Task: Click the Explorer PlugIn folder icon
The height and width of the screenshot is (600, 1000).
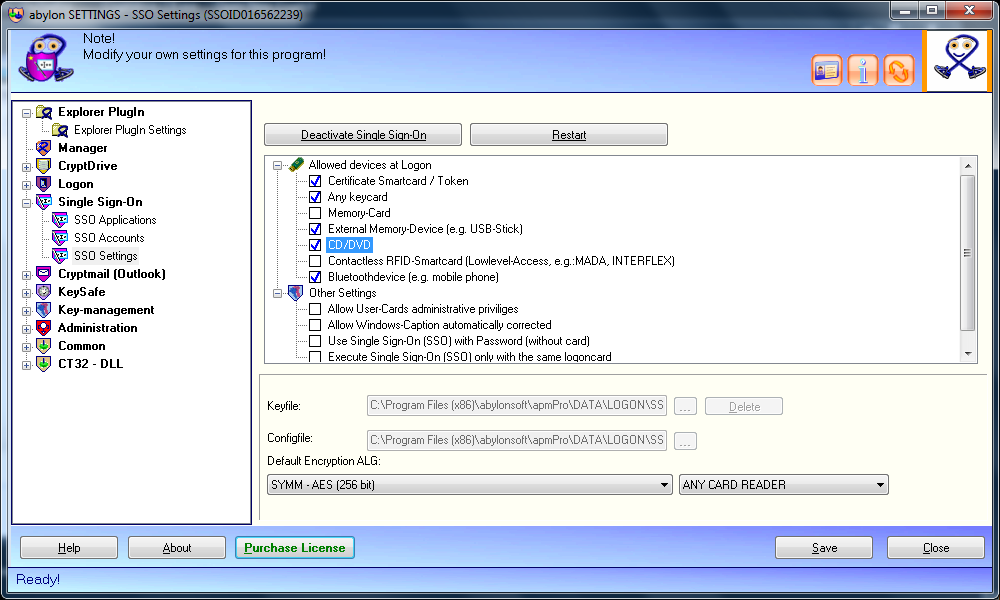Action: point(44,112)
